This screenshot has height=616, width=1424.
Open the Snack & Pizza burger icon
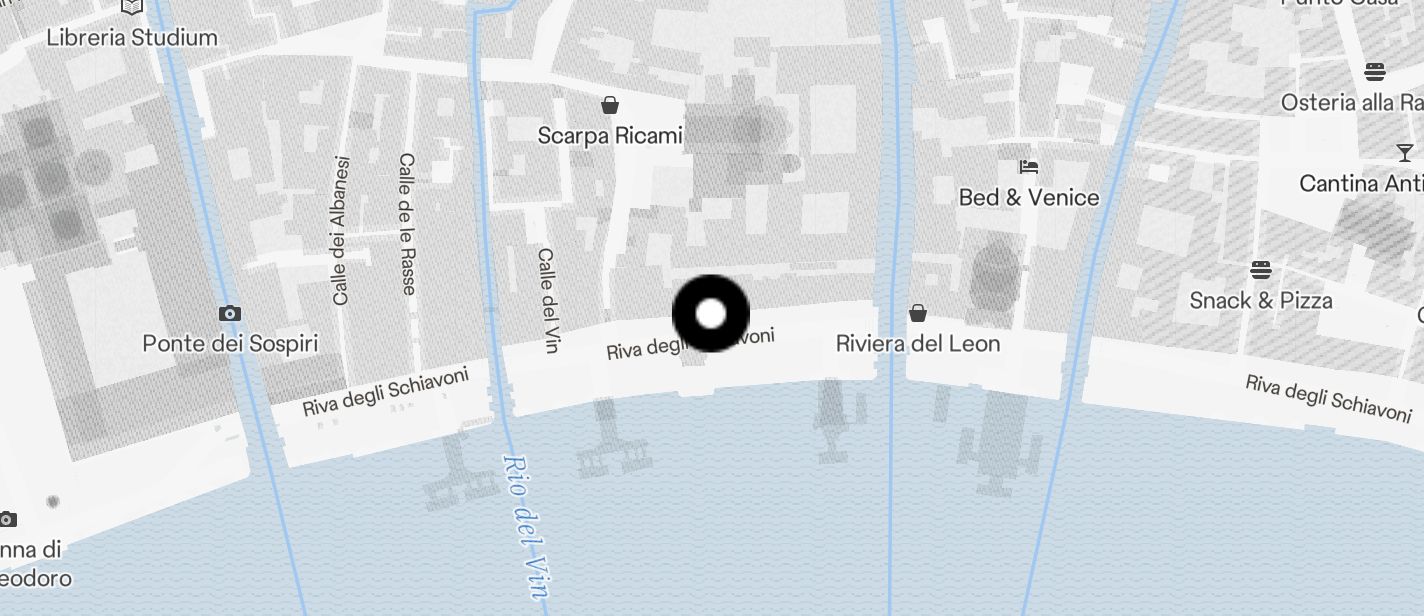click(1260, 270)
